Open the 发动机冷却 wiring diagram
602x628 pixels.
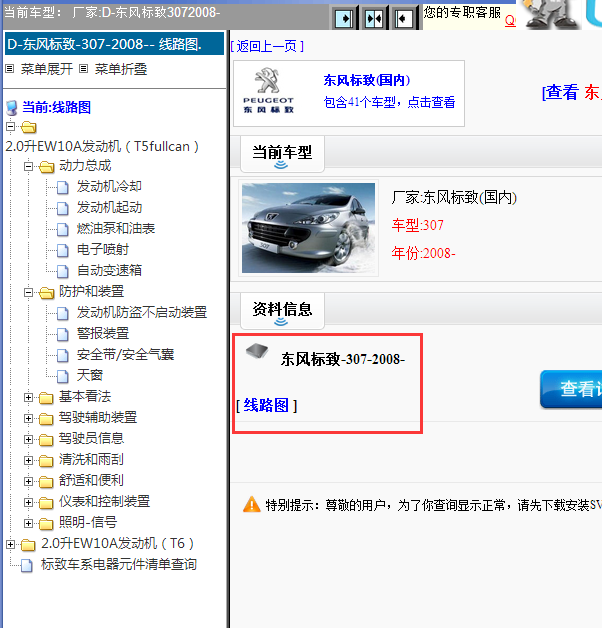tap(109, 187)
